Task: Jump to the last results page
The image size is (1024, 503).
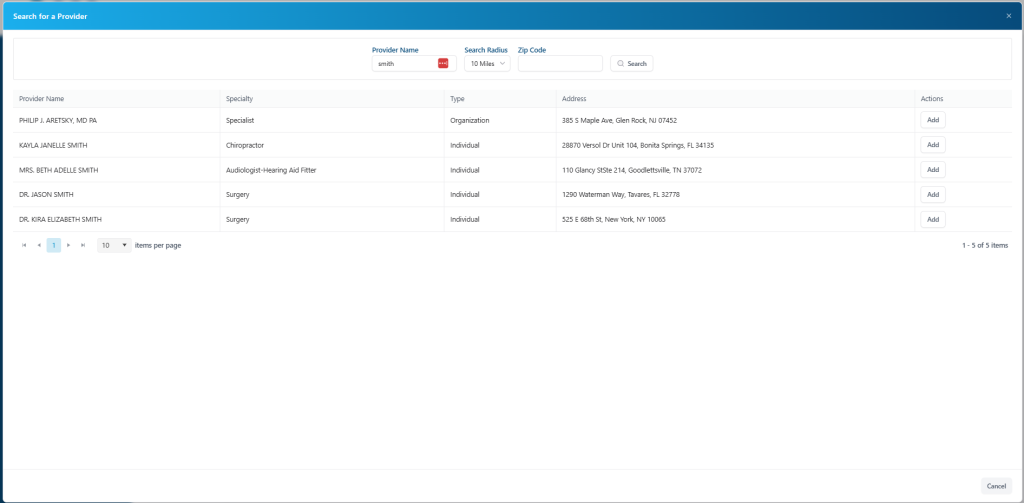Action: [83, 245]
